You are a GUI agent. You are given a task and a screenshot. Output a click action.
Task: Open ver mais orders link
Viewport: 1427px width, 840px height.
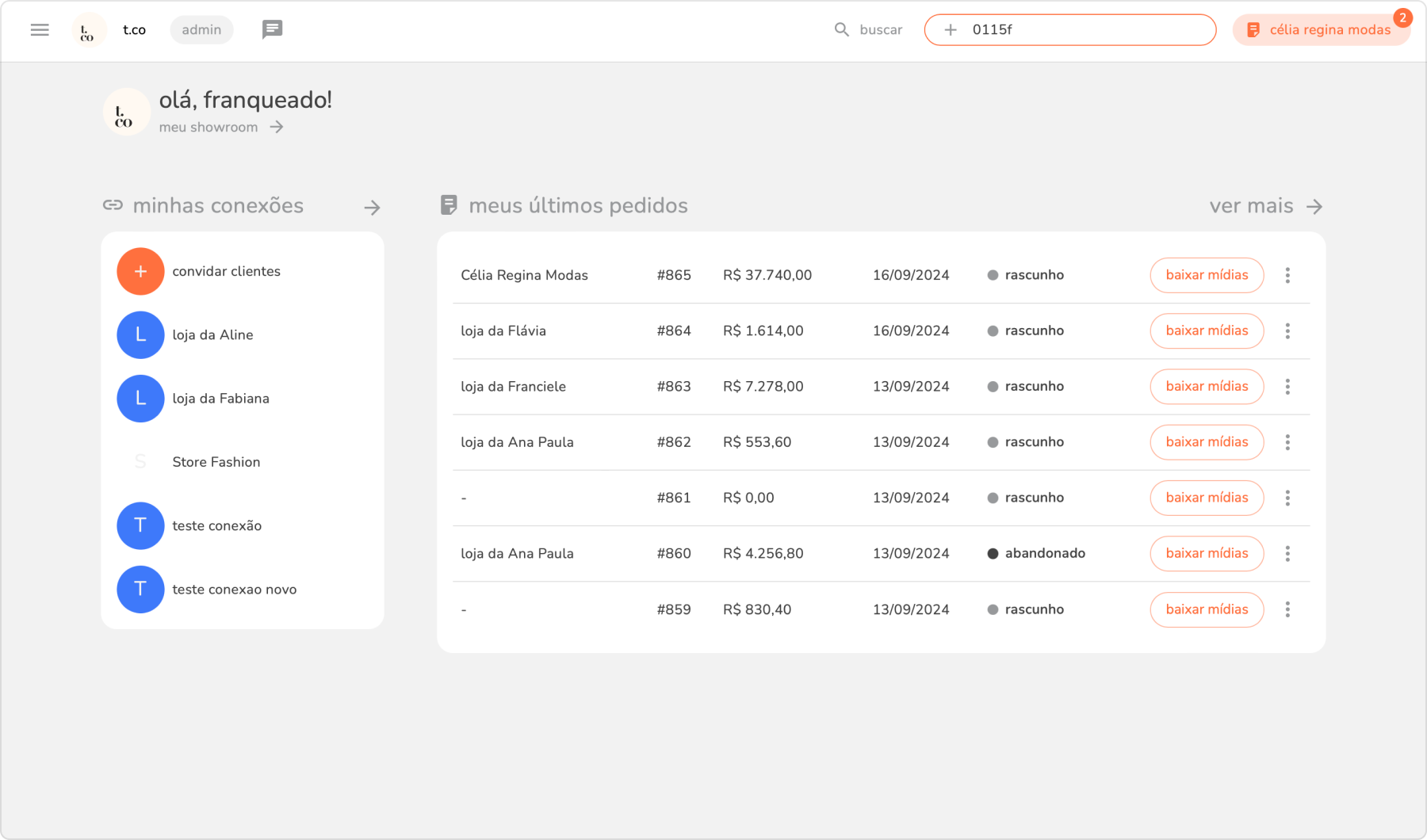(x=1265, y=206)
